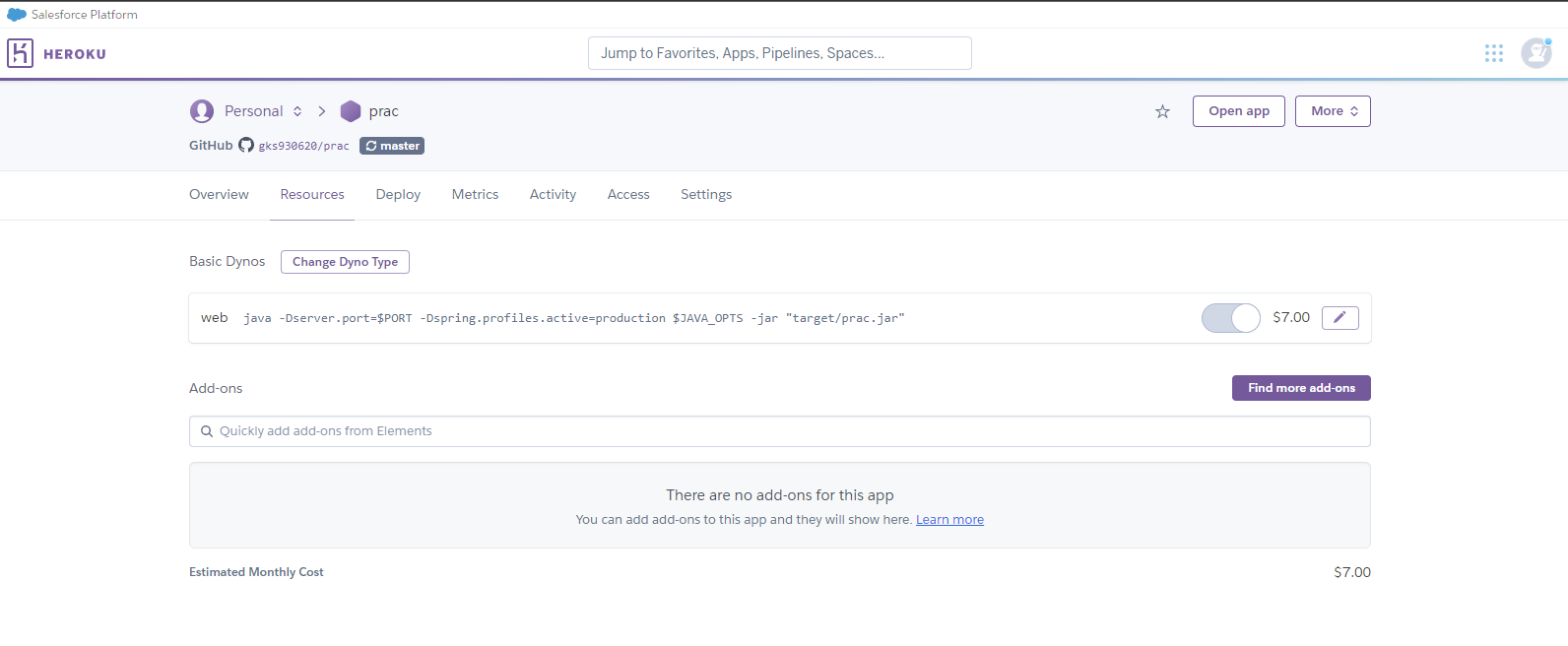This screenshot has width=1568, height=646.
Task: Click Find more add-ons button
Action: pyautogui.click(x=1301, y=388)
